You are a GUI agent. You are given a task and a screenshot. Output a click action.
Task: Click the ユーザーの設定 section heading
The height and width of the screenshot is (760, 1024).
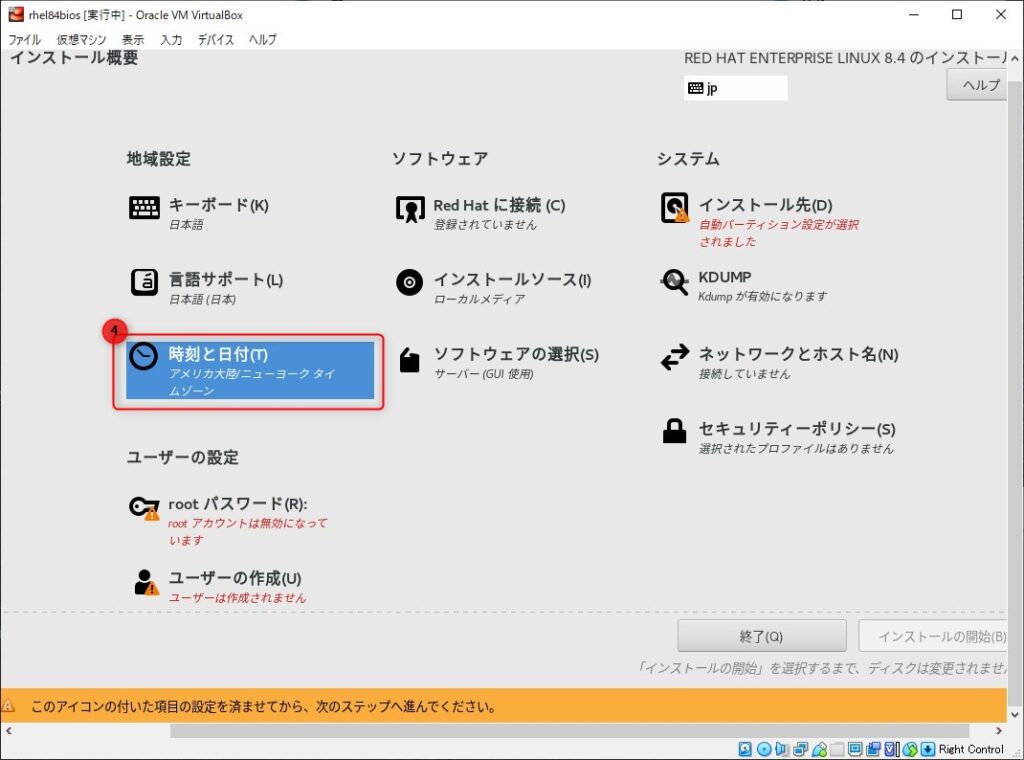click(x=183, y=457)
